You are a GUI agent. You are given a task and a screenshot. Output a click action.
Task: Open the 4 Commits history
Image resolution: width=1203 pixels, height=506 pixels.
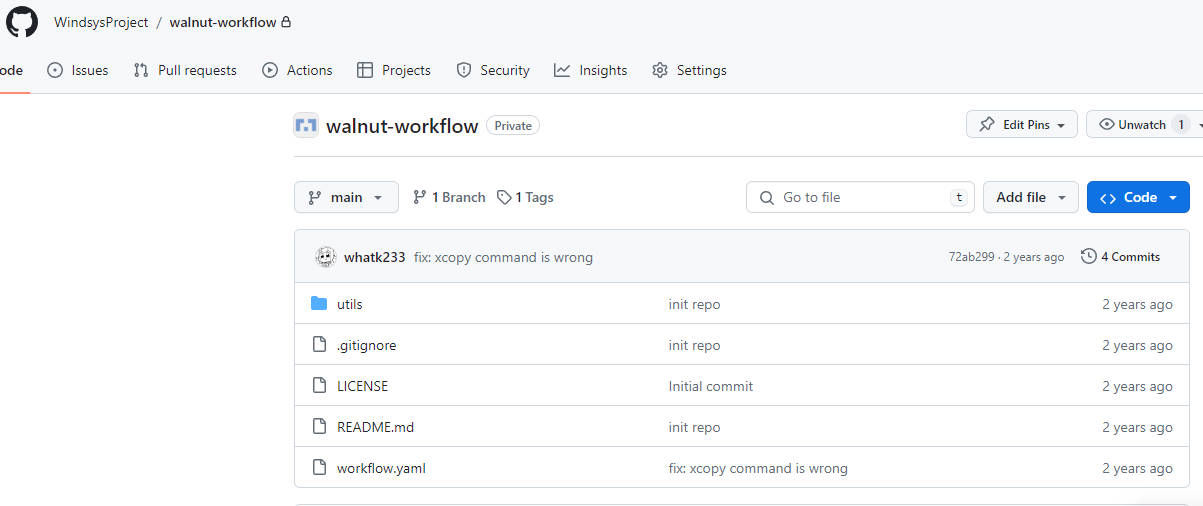pos(1120,257)
